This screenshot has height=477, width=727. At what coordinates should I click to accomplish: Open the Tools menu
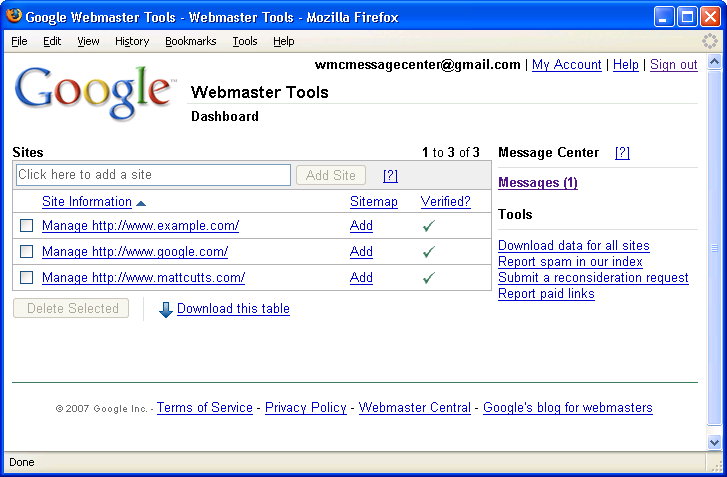click(x=245, y=41)
